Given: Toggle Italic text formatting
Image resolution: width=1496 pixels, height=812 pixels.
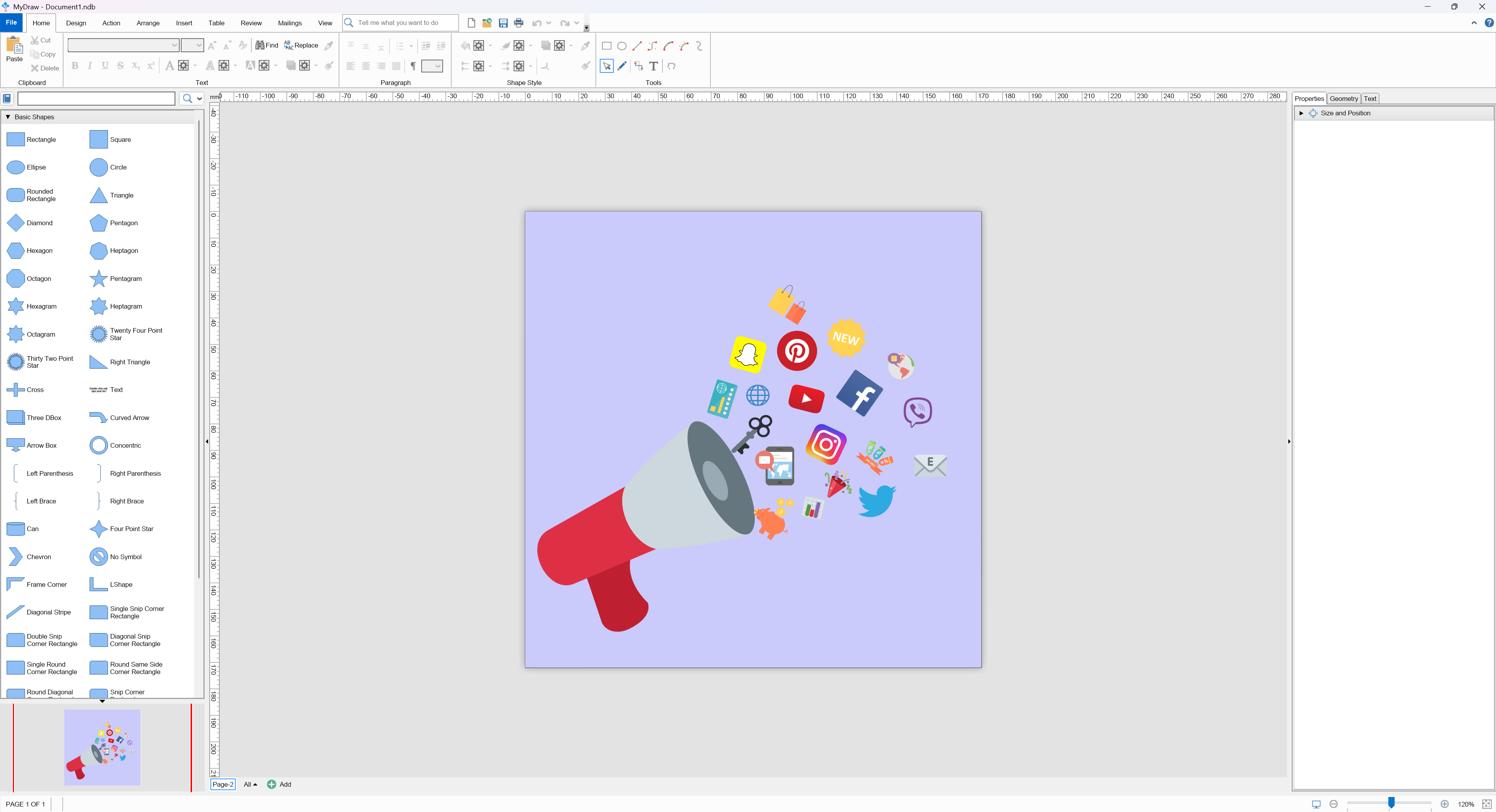Looking at the screenshot, I should click(90, 65).
